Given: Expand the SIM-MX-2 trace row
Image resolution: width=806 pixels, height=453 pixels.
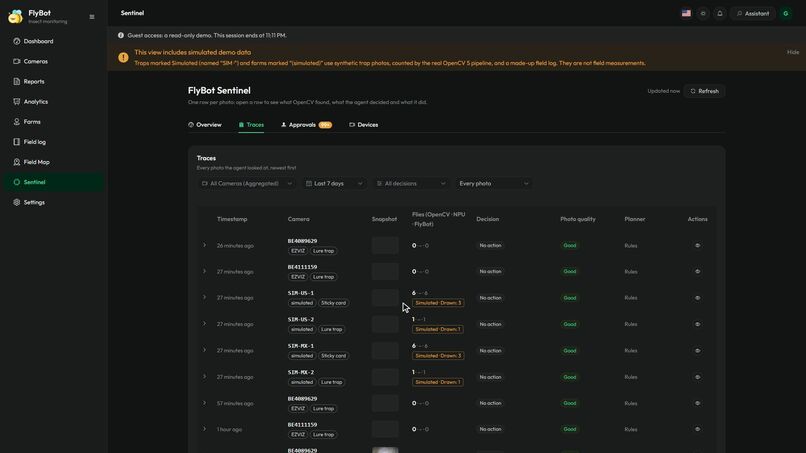Looking at the screenshot, I should pyautogui.click(x=205, y=377).
